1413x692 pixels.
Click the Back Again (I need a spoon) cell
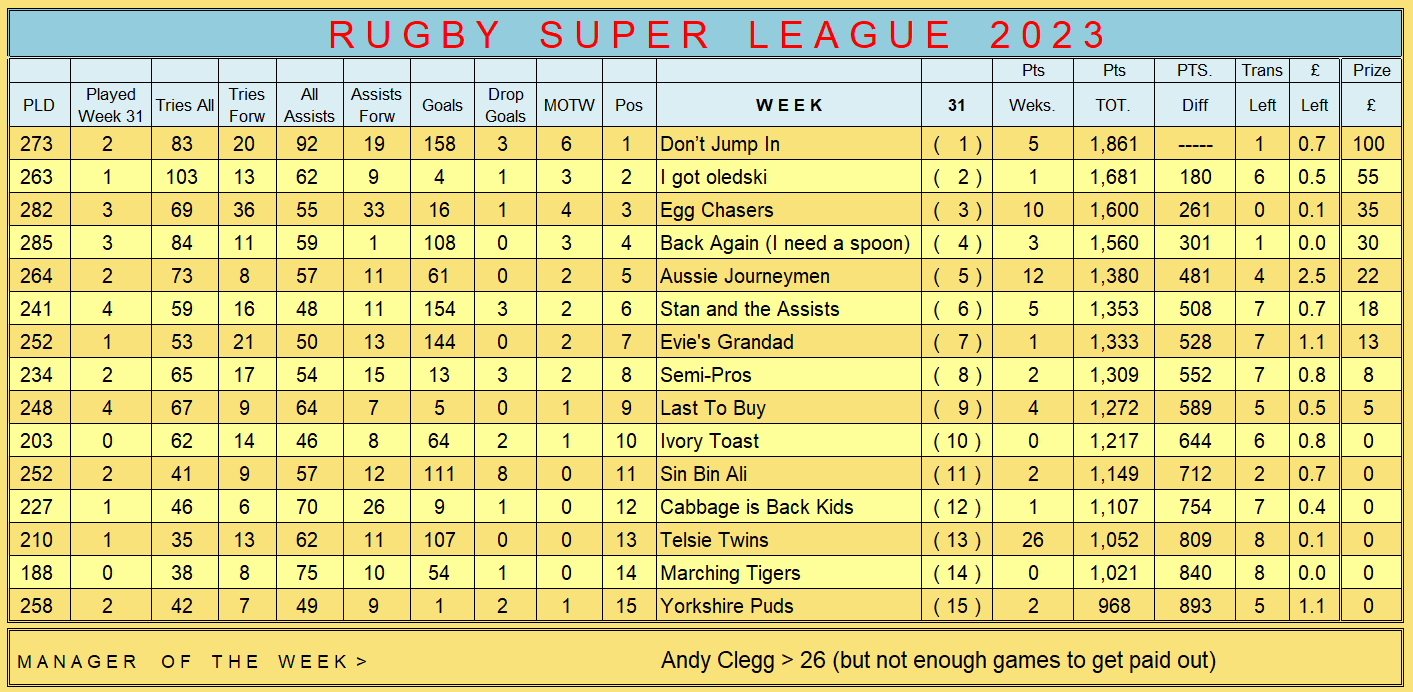tap(789, 243)
